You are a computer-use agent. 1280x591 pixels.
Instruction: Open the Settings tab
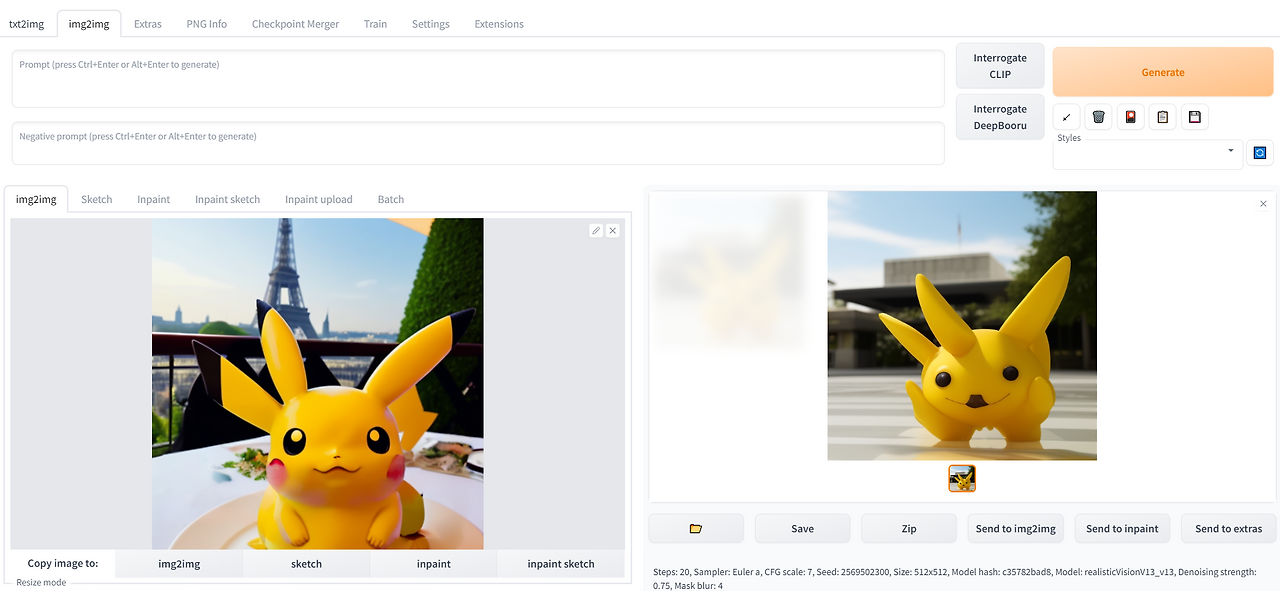pos(431,23)
